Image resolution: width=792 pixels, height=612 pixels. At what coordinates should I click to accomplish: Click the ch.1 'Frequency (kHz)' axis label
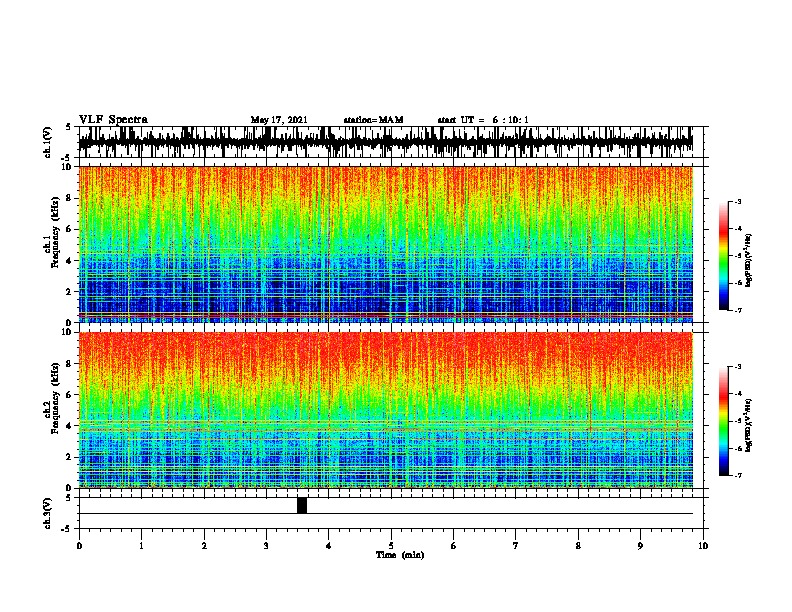[x=55, y=232]
